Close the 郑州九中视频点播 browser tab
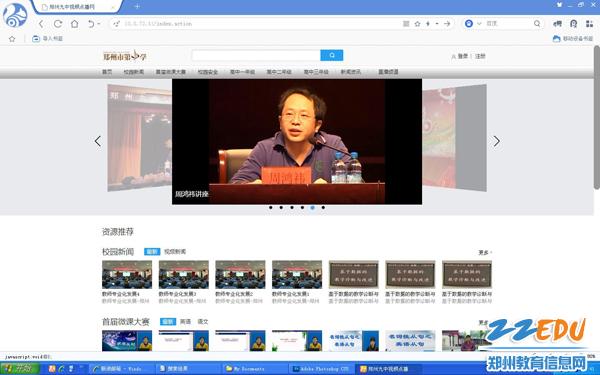The height and width of the screenshot is (375, 600). pos(113,7)
